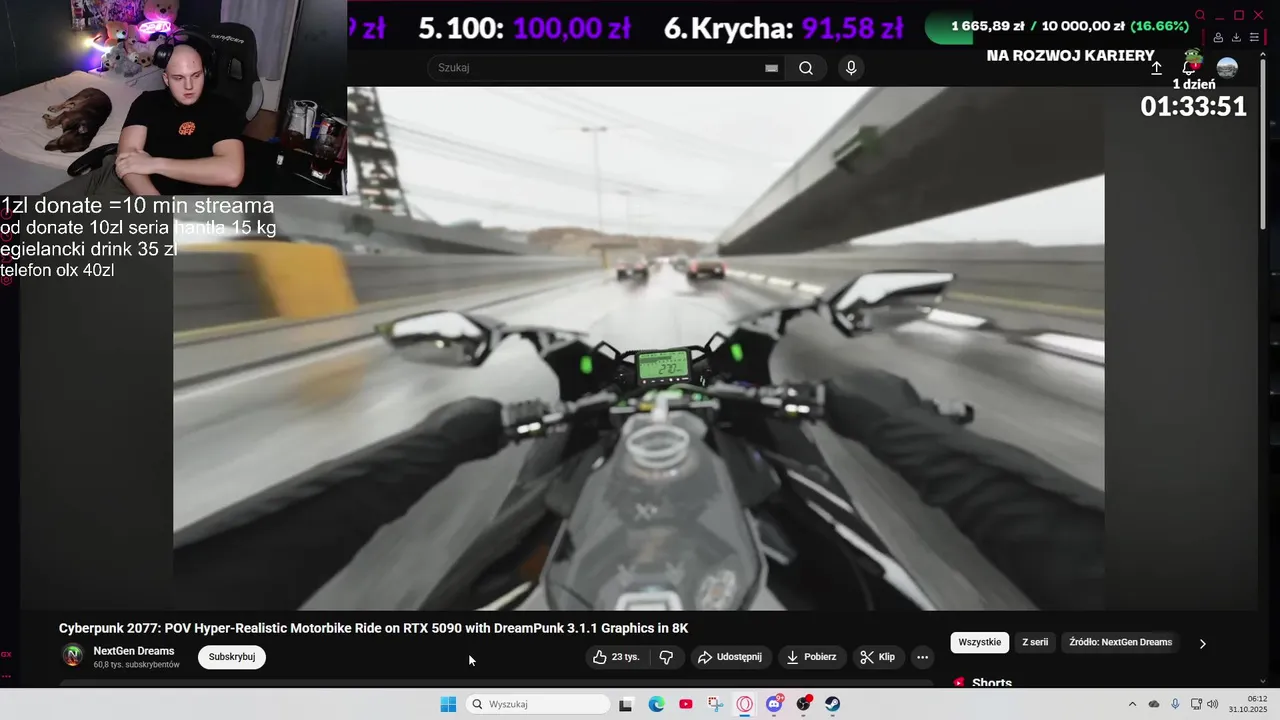The image size is (1280, 720).
Task: Open the YouTube account avatar menu
Action: pos(1227,68)
